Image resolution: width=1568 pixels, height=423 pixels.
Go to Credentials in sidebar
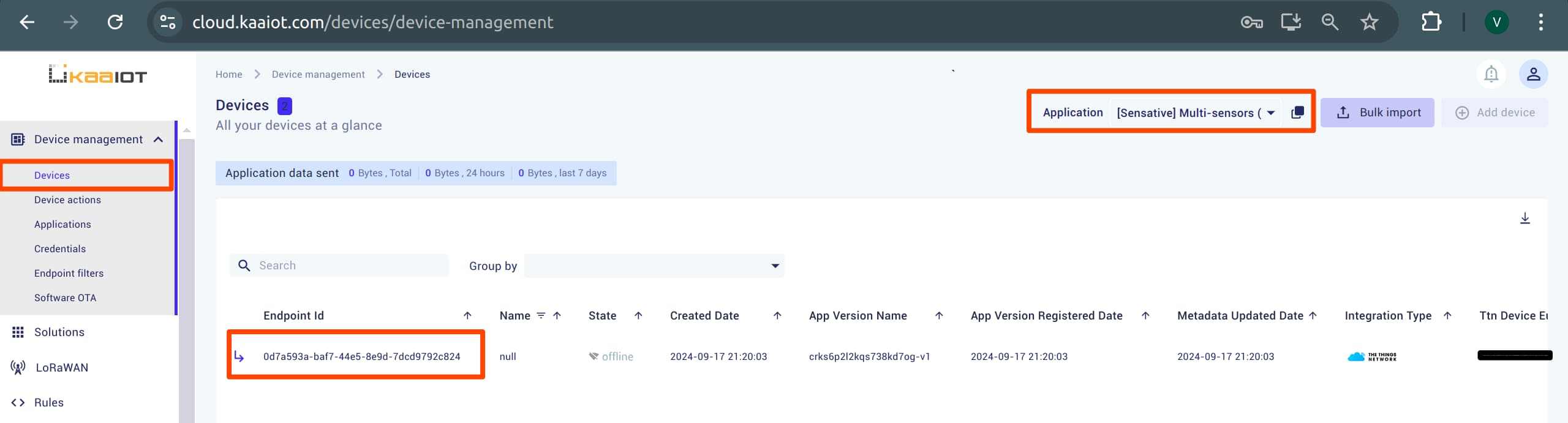click(x=60, y=249)
